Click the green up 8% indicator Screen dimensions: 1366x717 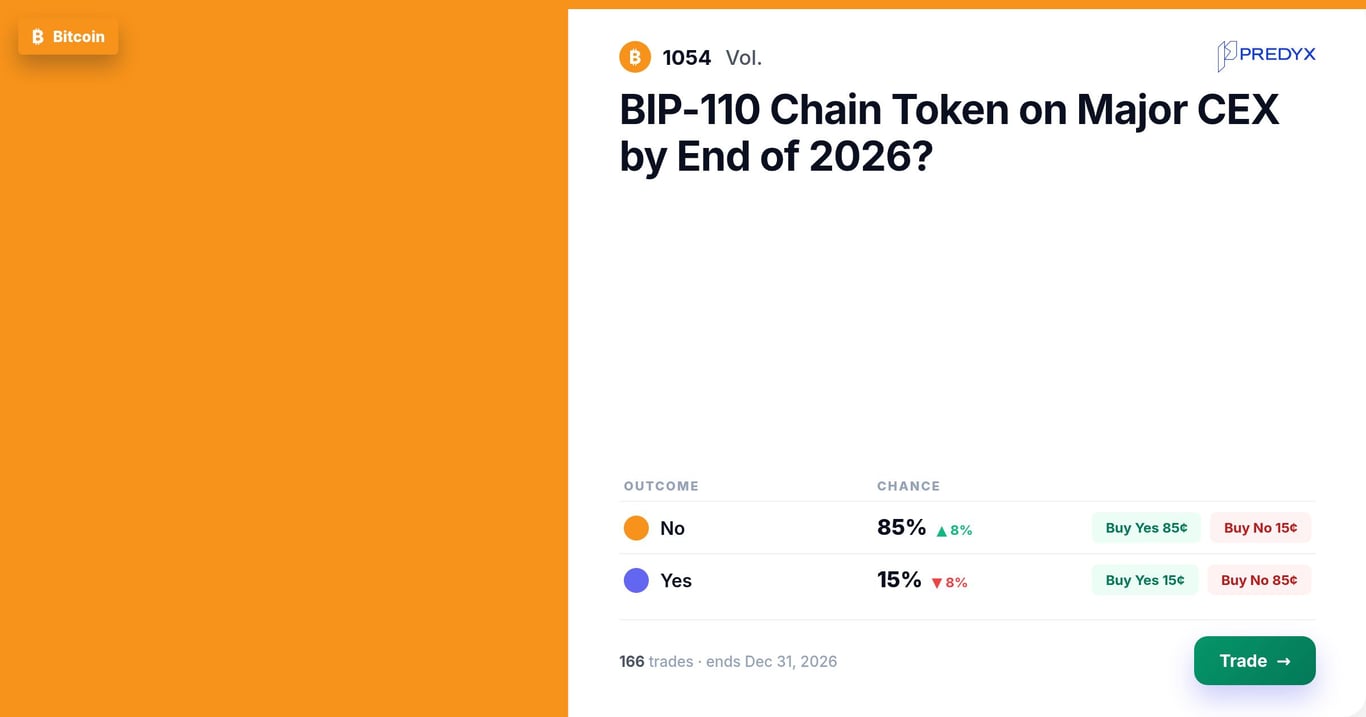click(x=954, y=531)
